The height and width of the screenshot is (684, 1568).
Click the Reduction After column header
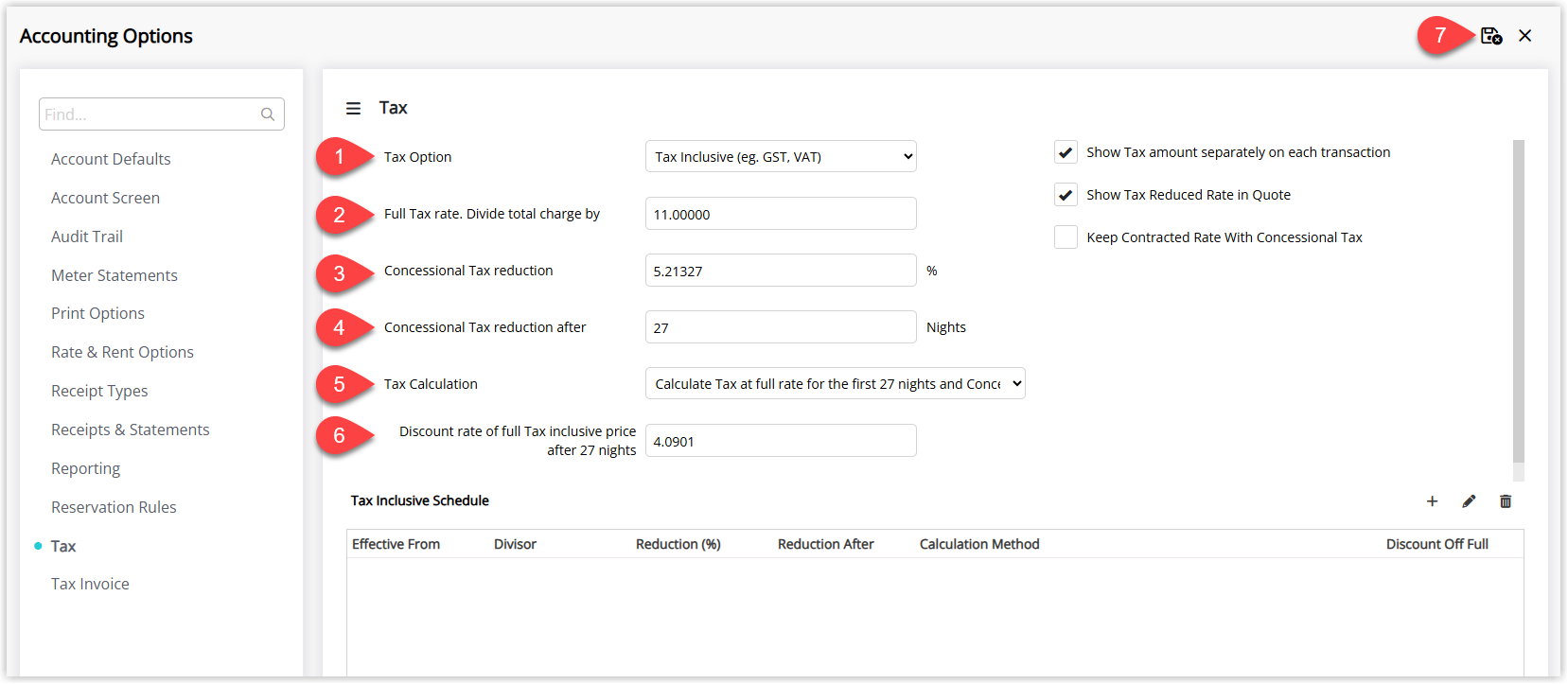[826, 544]
